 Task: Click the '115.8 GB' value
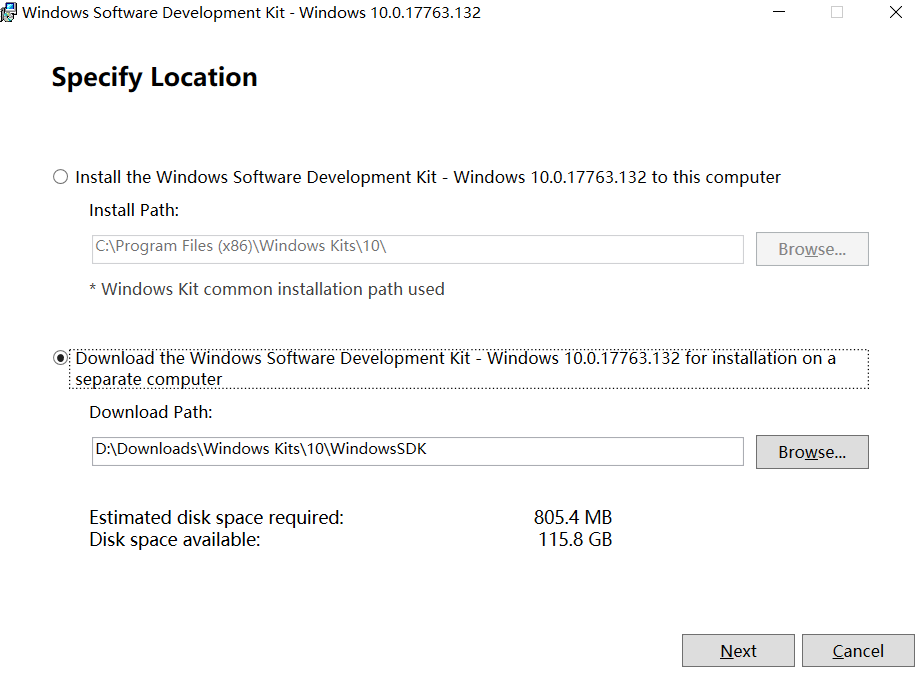tap(575, 539)
